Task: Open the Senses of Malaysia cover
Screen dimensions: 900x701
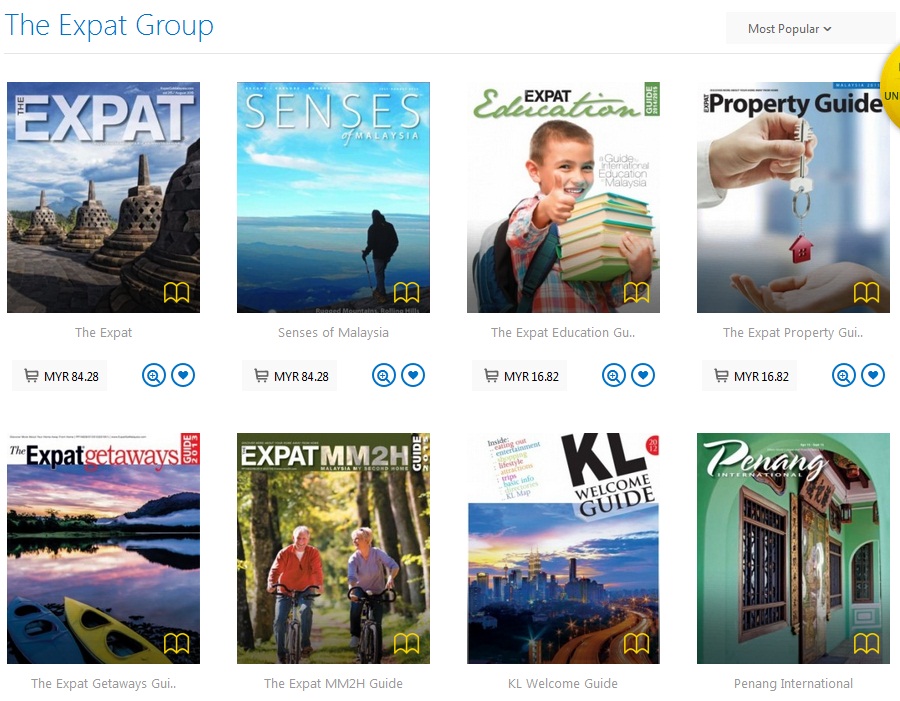Action: 333,197
